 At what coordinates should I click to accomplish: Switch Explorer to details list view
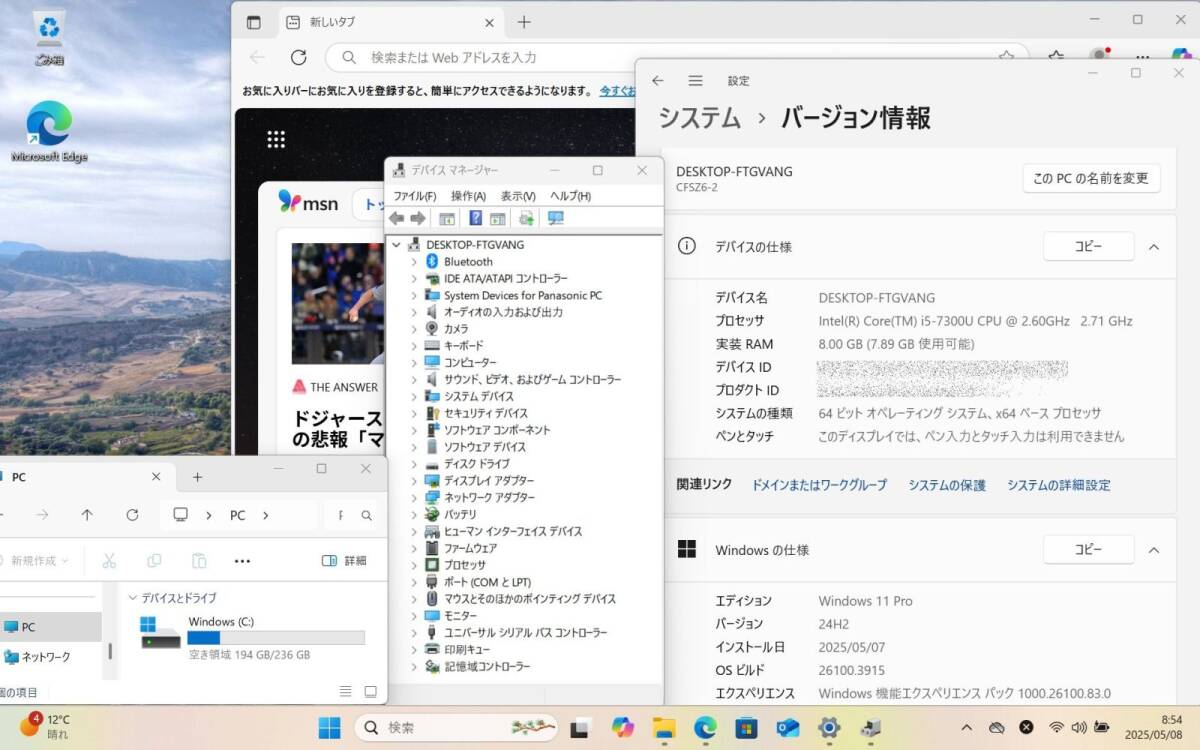point(346,691)
